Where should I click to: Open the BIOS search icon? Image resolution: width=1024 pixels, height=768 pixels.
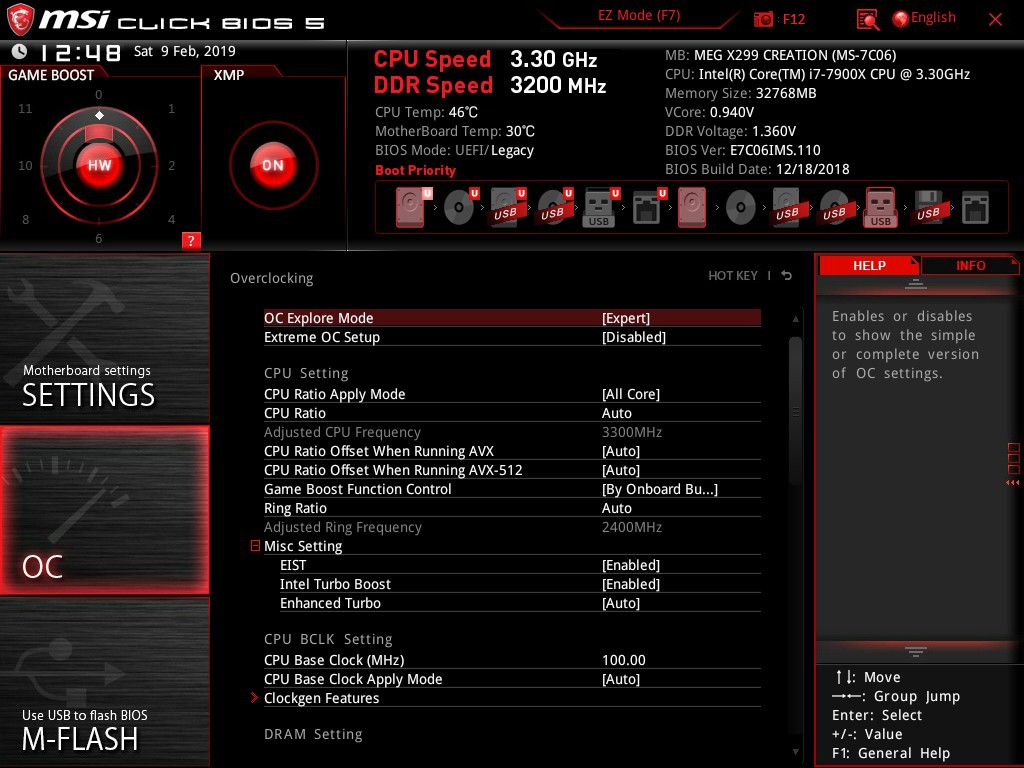click(868, 19)
